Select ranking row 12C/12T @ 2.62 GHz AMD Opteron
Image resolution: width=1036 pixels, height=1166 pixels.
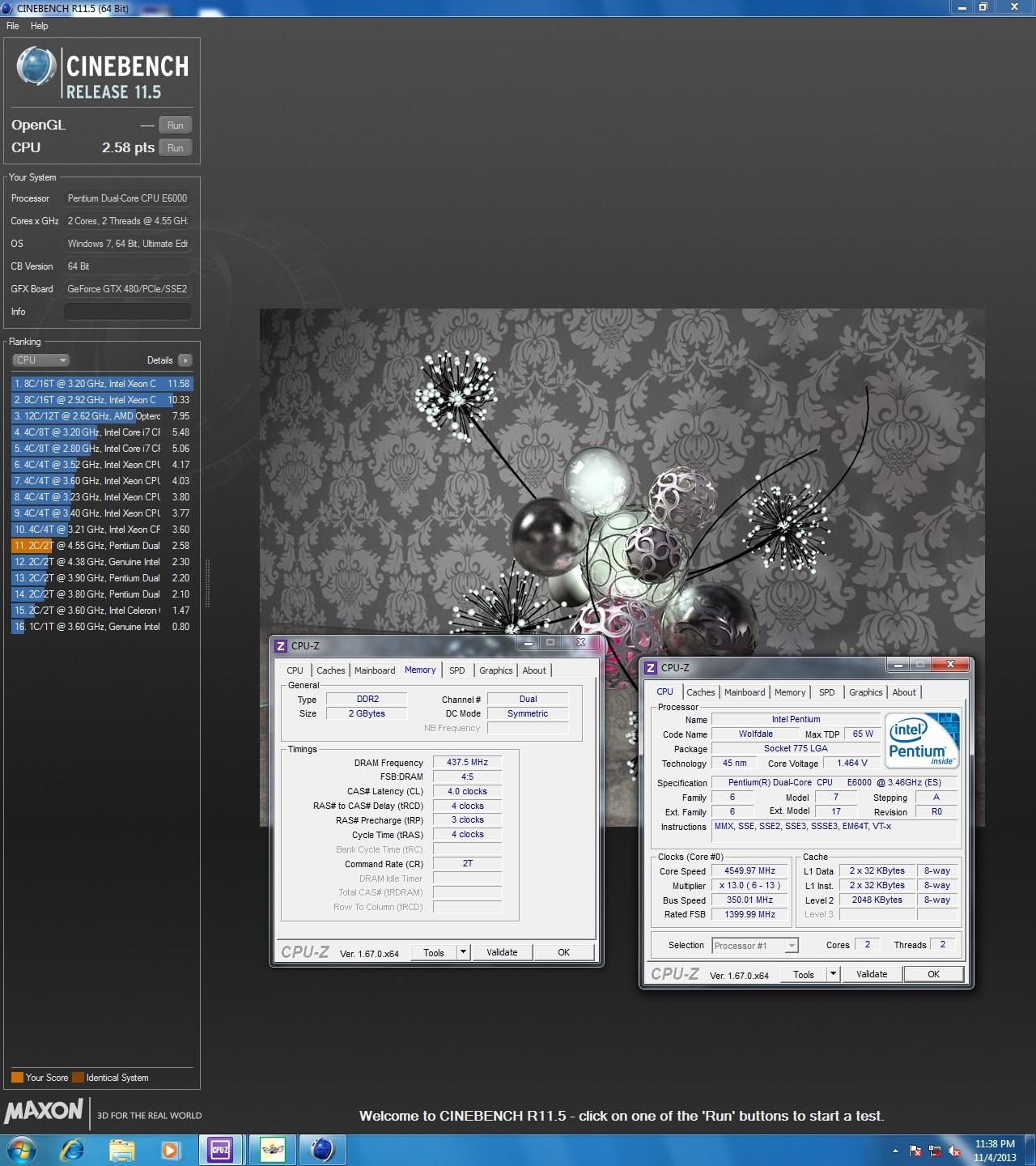pyautogui.click(x=102, y=416)
